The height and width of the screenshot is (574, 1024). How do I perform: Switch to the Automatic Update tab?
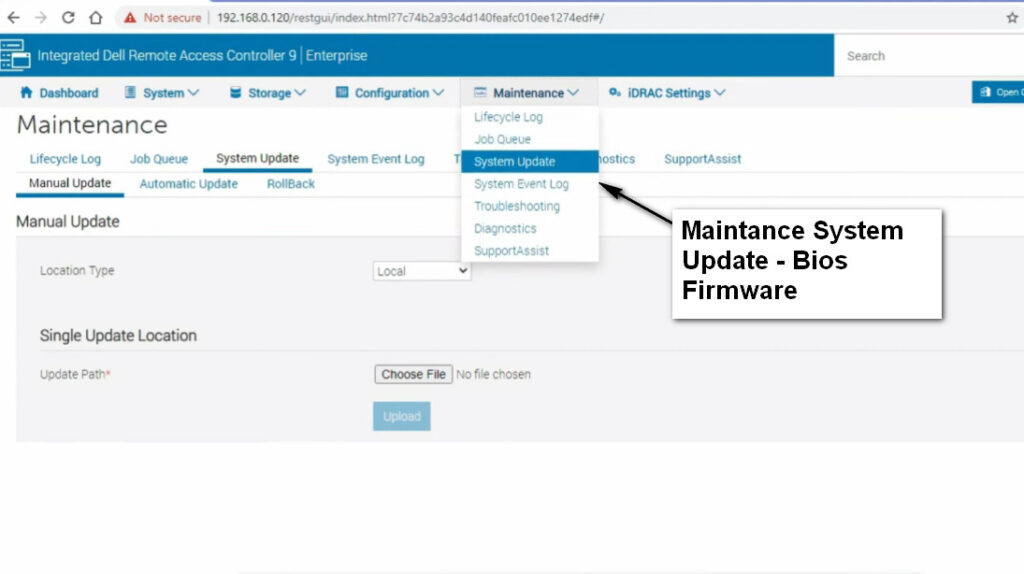point(188,184)
